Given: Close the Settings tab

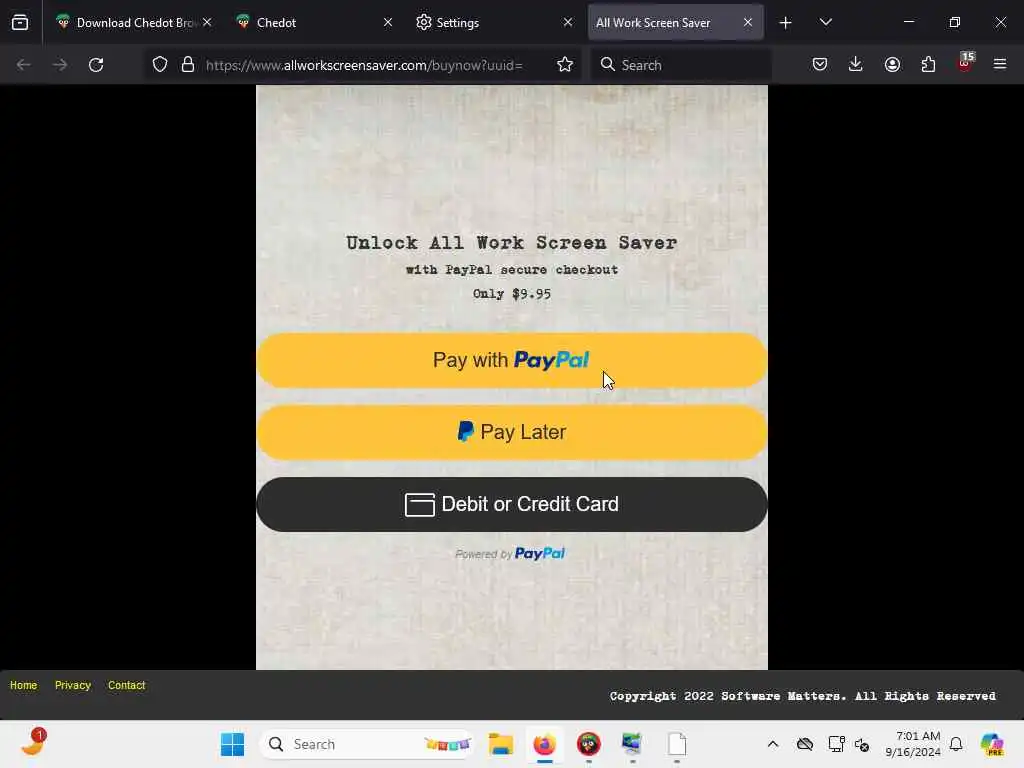Looking at the screenshot, I should (x=568, y=22).
